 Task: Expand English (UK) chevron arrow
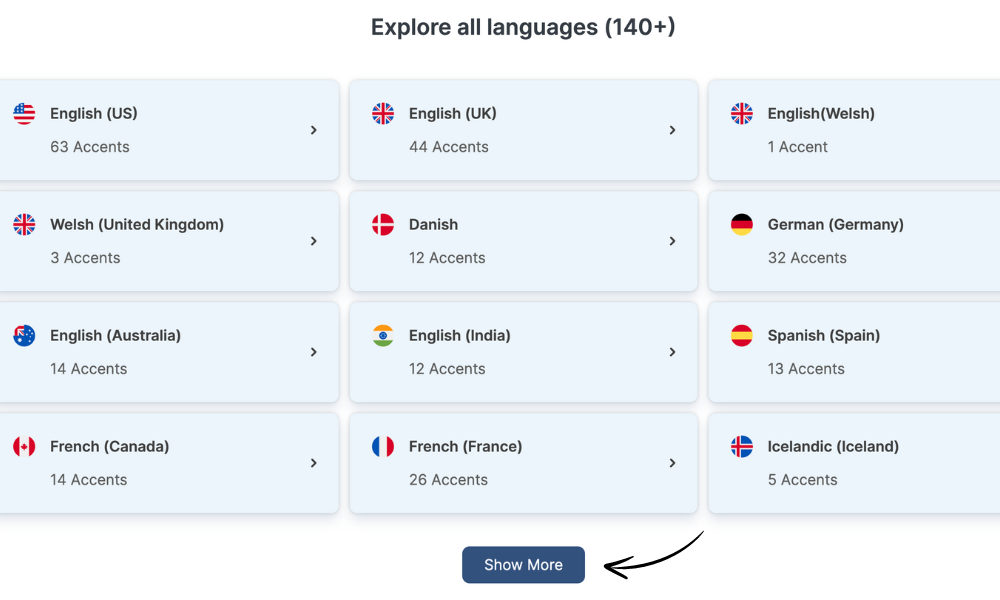pyautogui.click(x=672, y=130)
